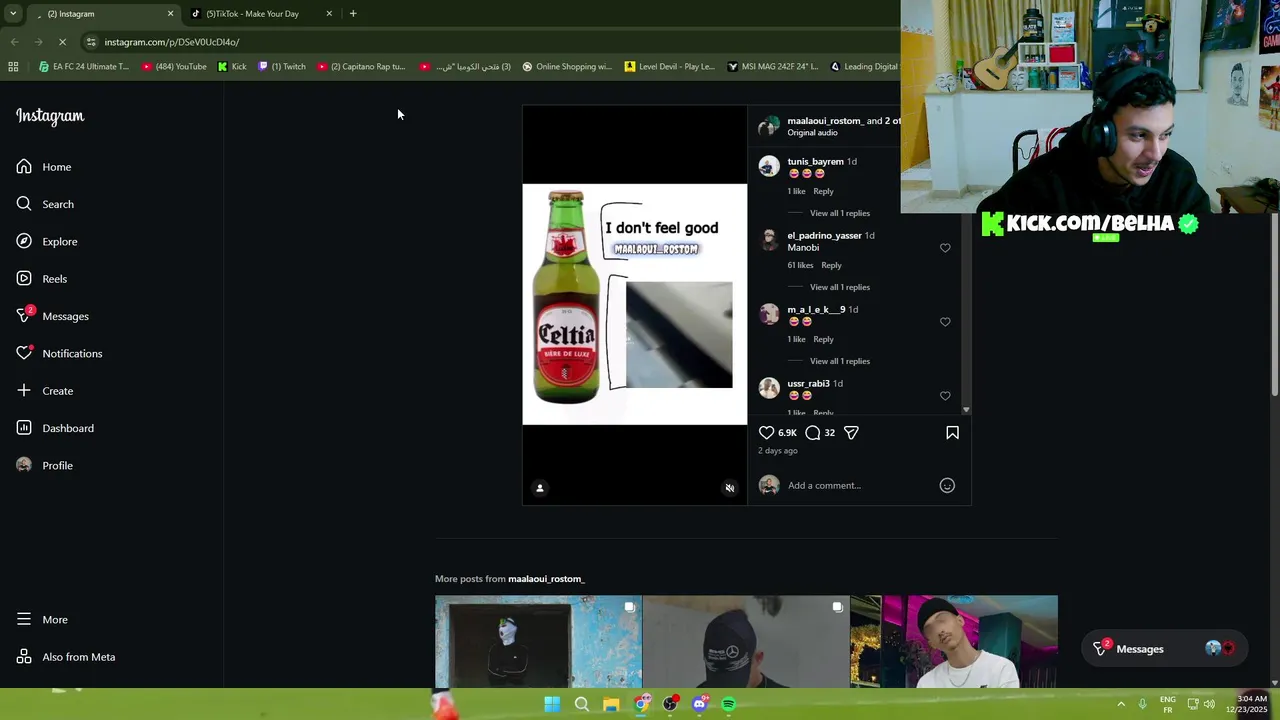The height and width of the screenshot is (720, 1280).
Task: Like el_padrino_yasser's comment
Action: coord(945,248)
